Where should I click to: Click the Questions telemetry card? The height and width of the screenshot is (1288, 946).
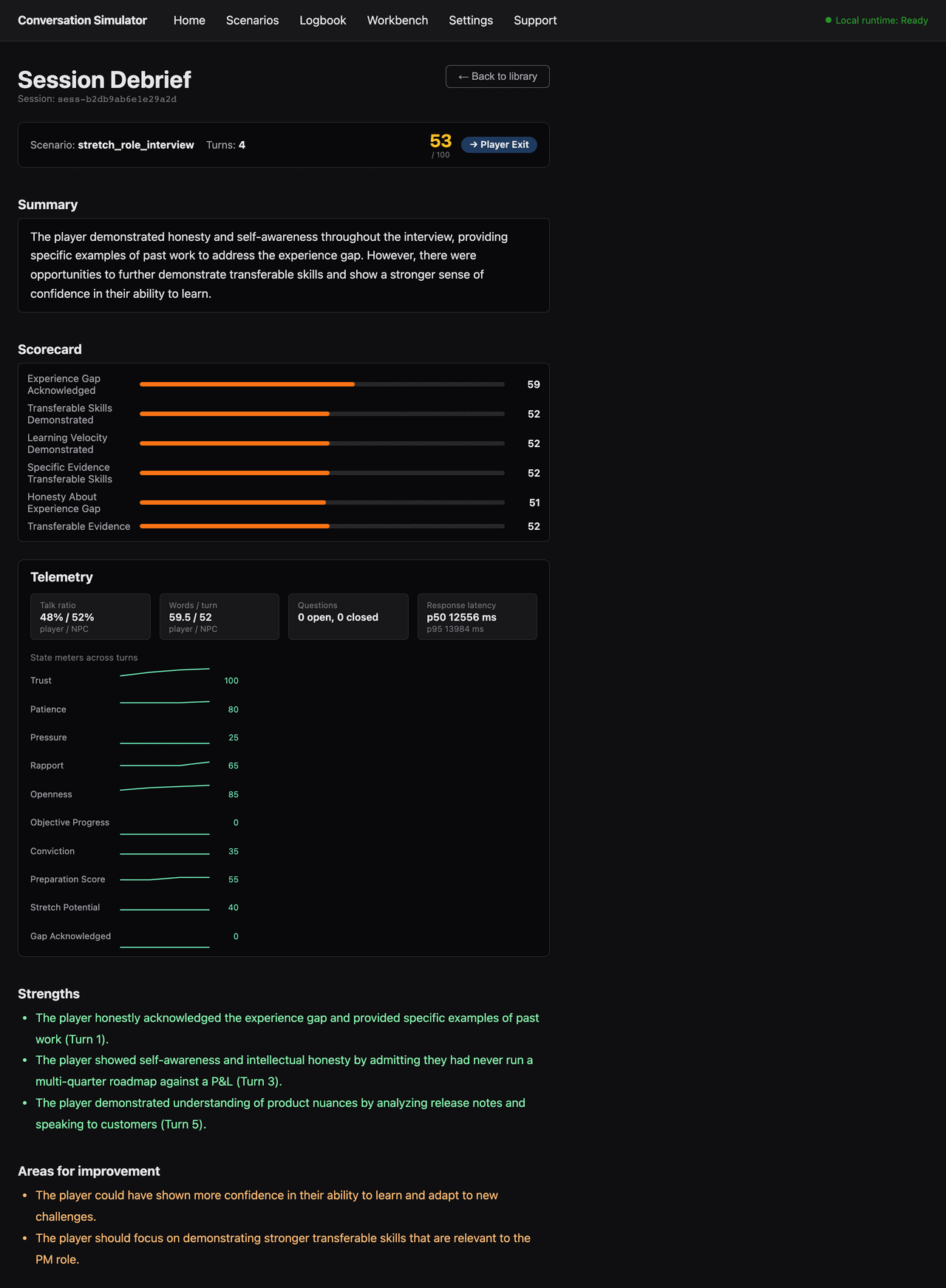pyautogui.click(x=348, y=616)
